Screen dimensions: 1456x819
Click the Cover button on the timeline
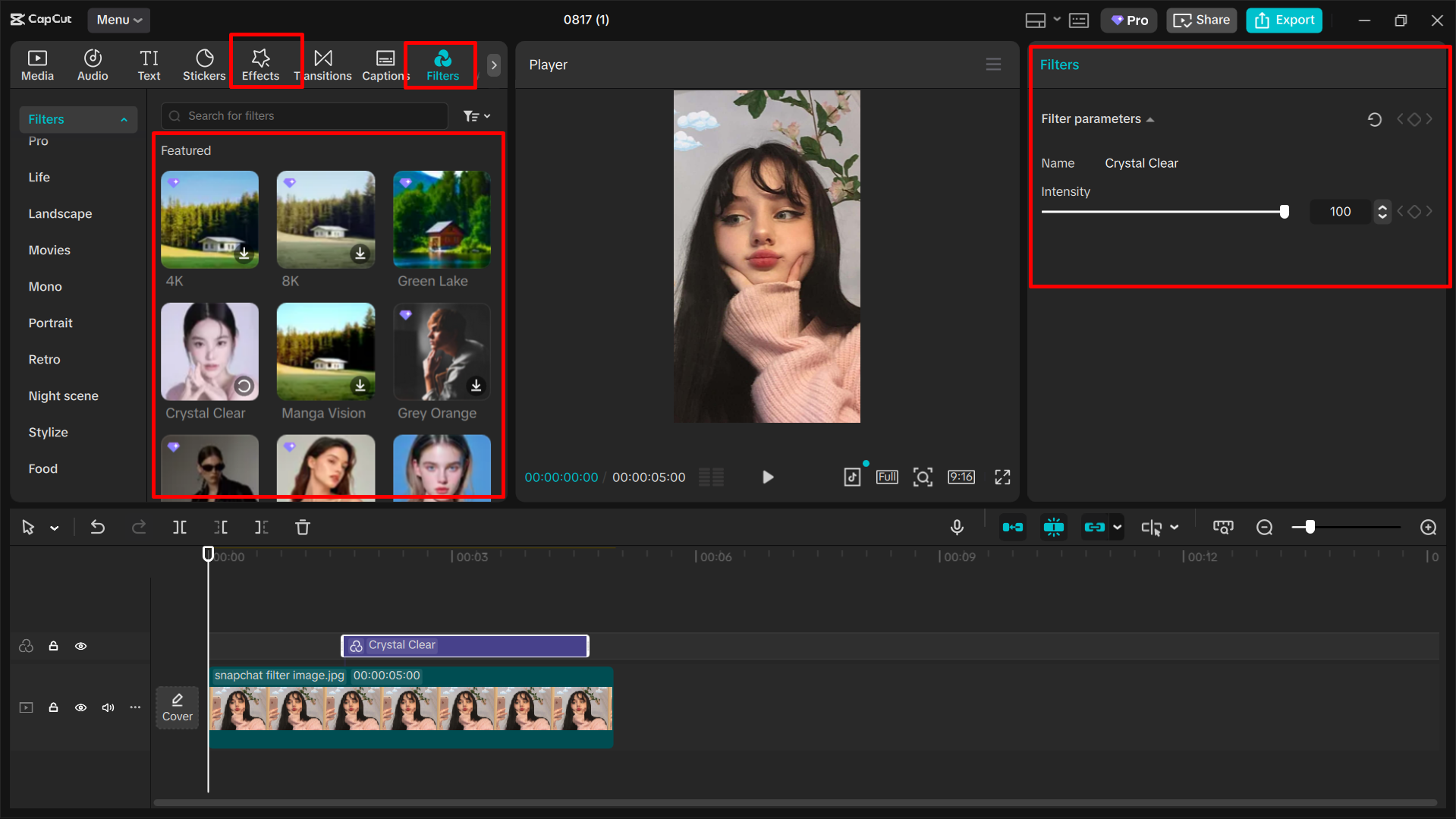coord(177,707)
